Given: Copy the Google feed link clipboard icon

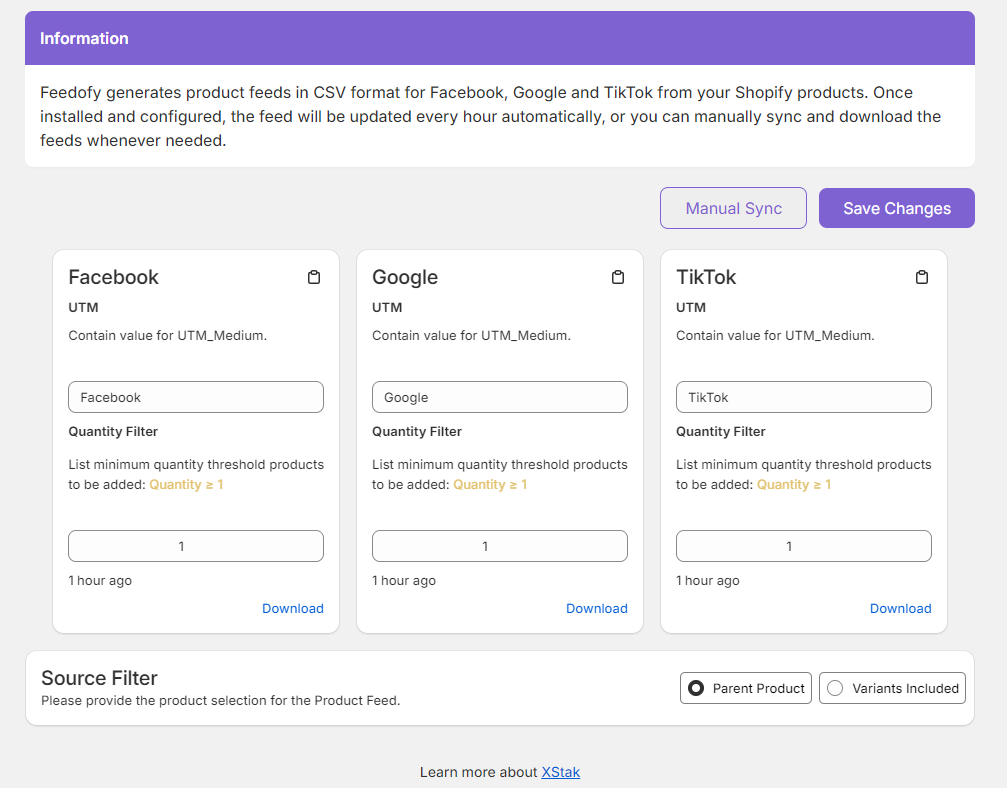Looking at the screenshot, I should pos(618,277).
